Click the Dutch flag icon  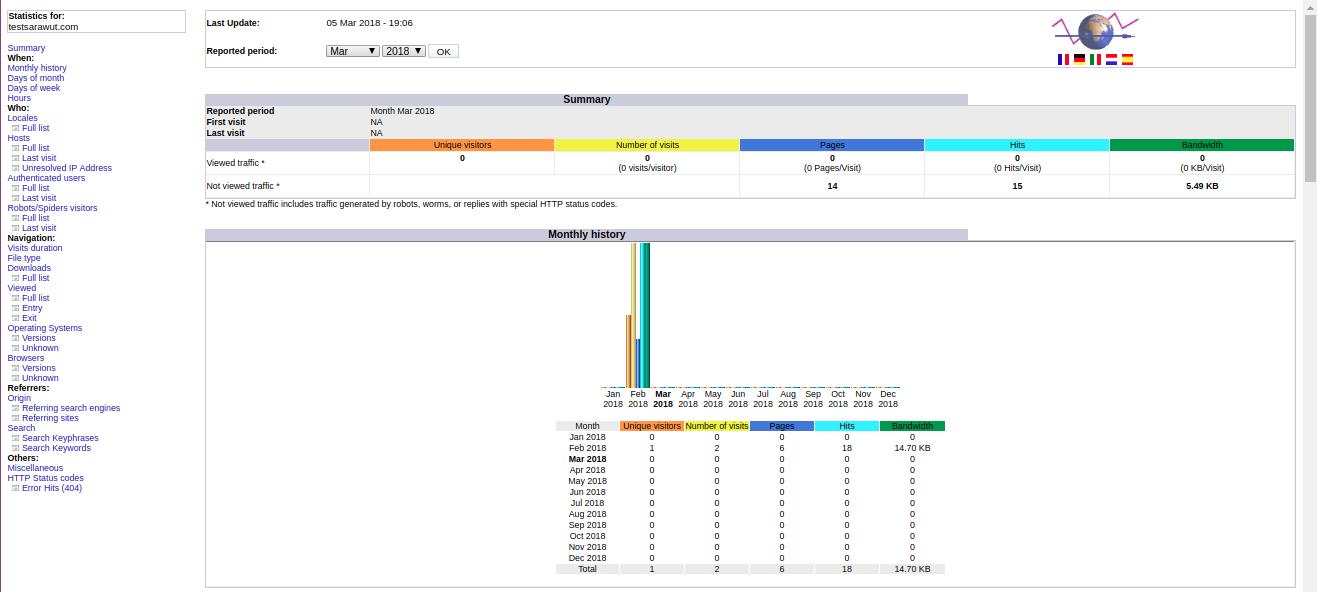1111,60
